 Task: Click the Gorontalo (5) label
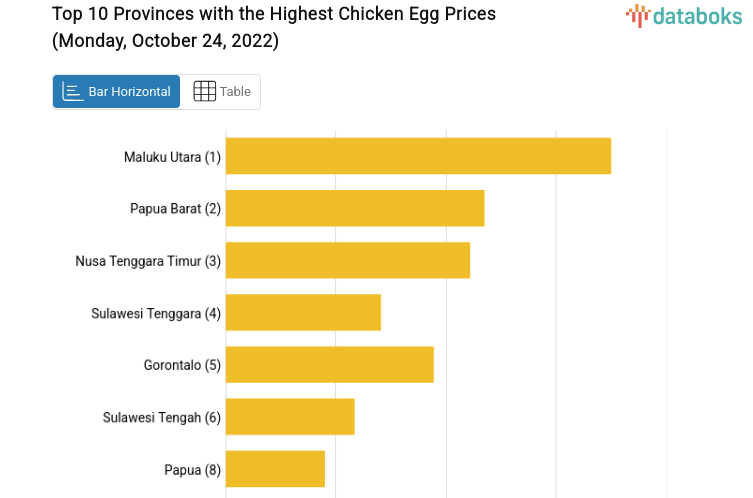tap(182, 365)
